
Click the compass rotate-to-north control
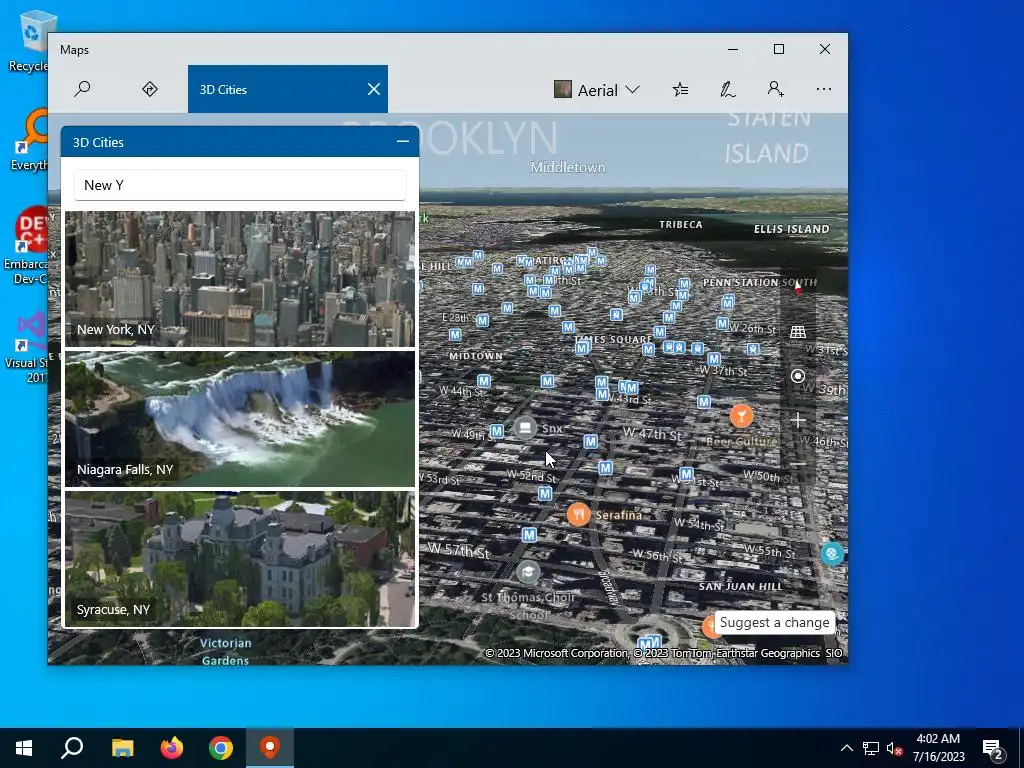tap(797, 288)
